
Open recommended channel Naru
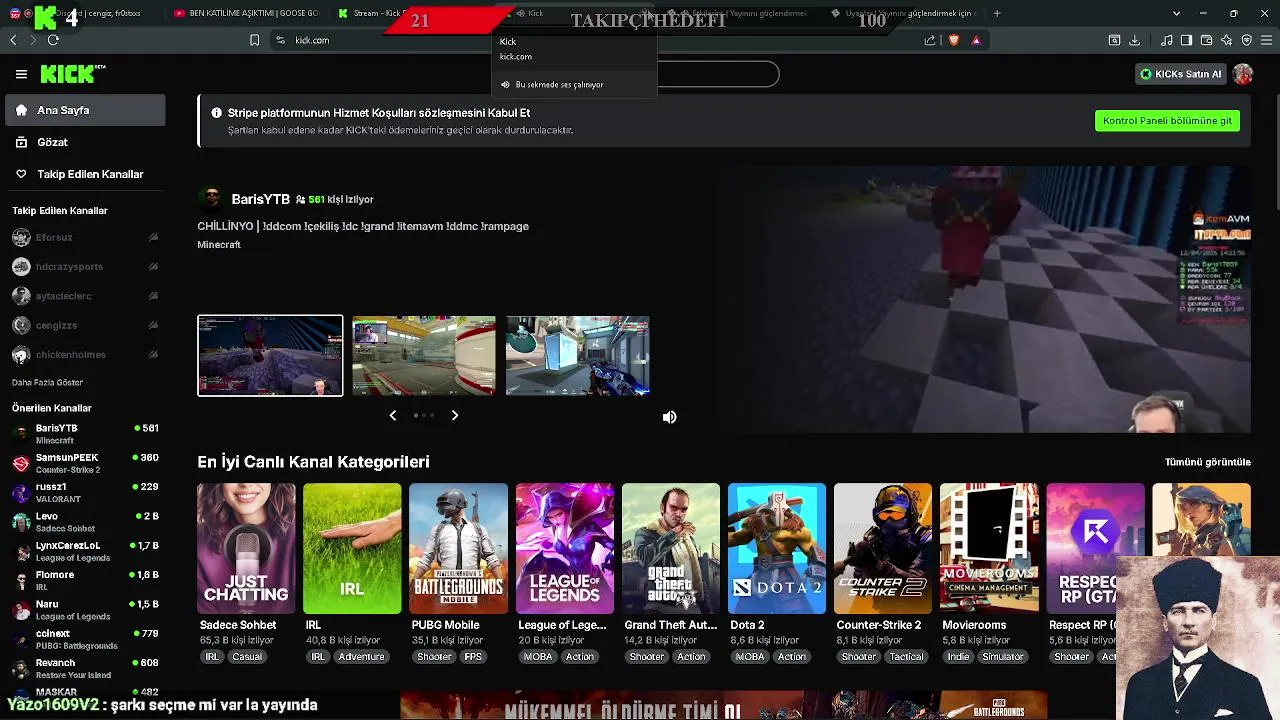point(85,610)
